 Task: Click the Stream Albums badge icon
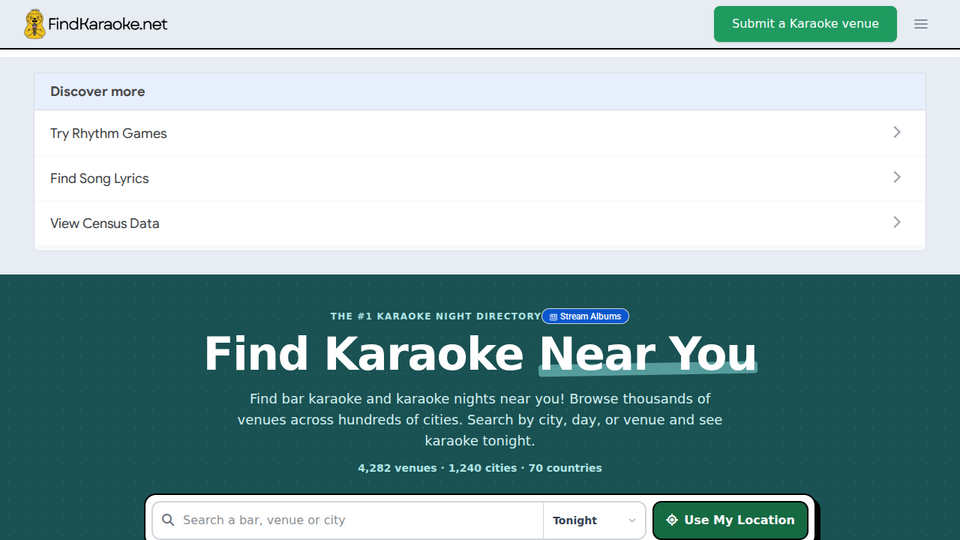pos(553,317)
